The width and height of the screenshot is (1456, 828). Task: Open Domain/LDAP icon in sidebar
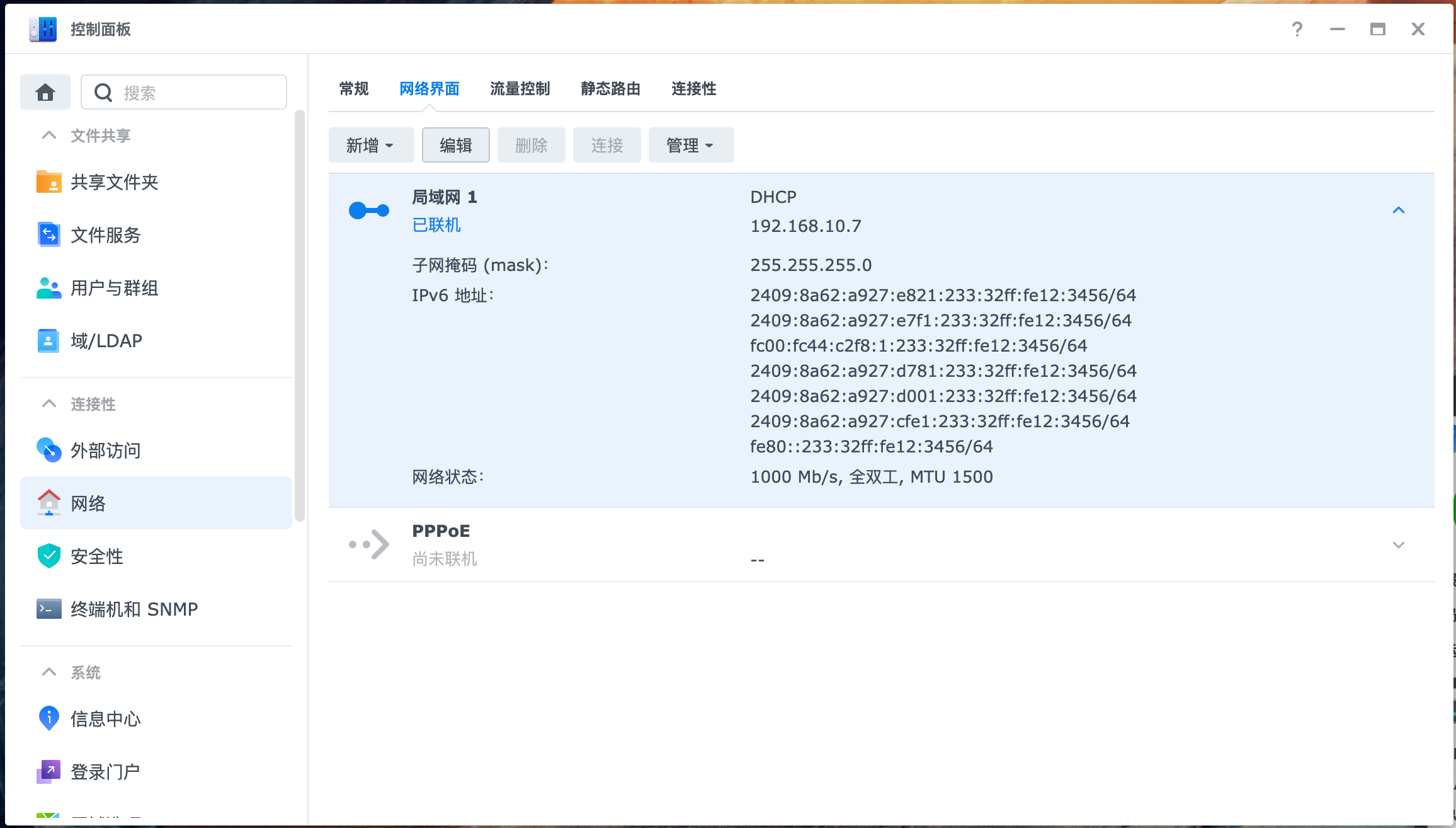[x=48, y=341]
